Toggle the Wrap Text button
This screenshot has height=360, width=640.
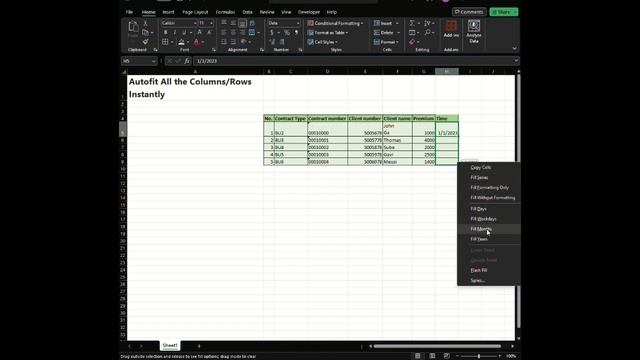pyautogui.click(x=252, y=23)
